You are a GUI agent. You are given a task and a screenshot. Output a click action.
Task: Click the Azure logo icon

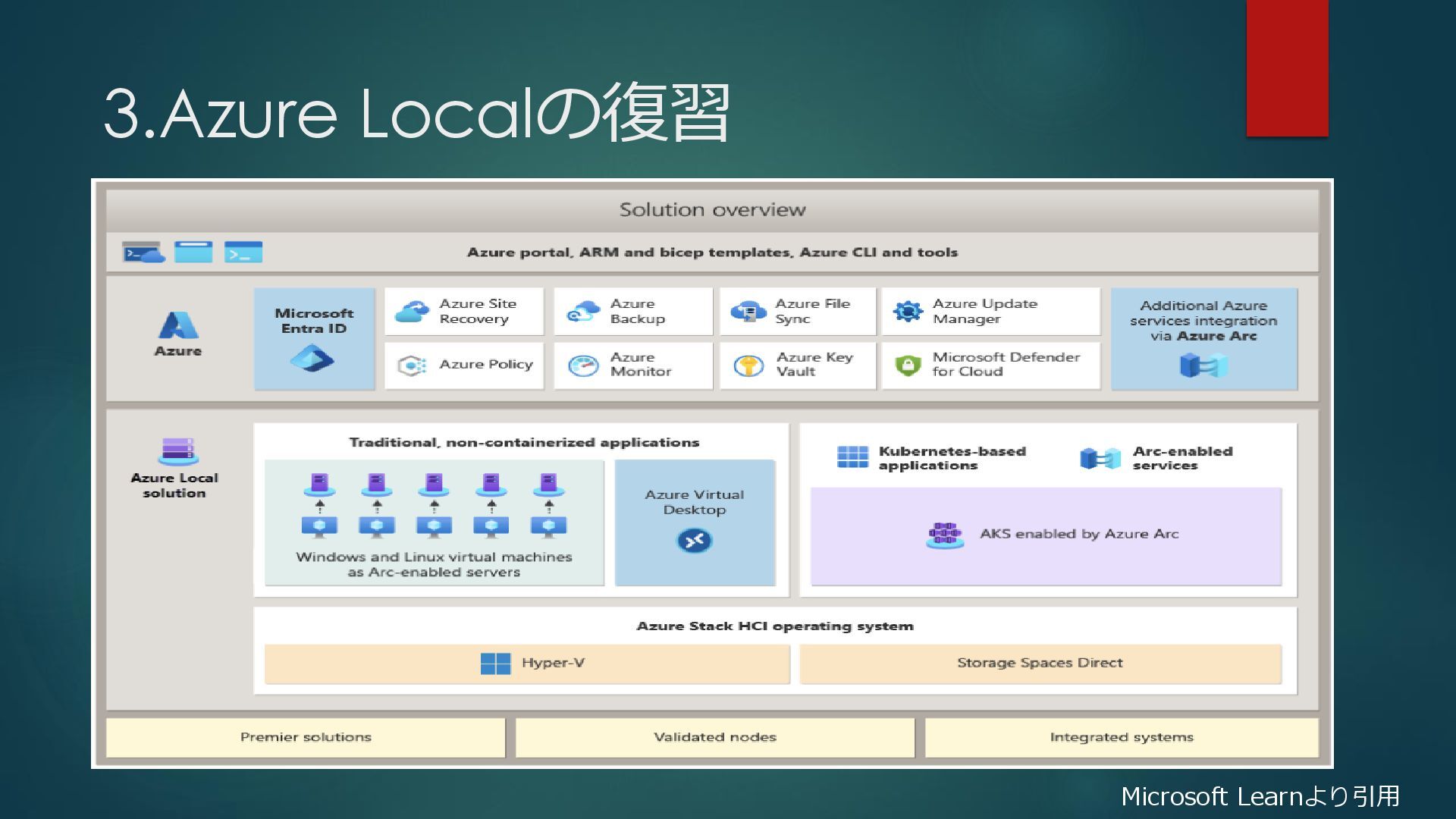(178, 325)
